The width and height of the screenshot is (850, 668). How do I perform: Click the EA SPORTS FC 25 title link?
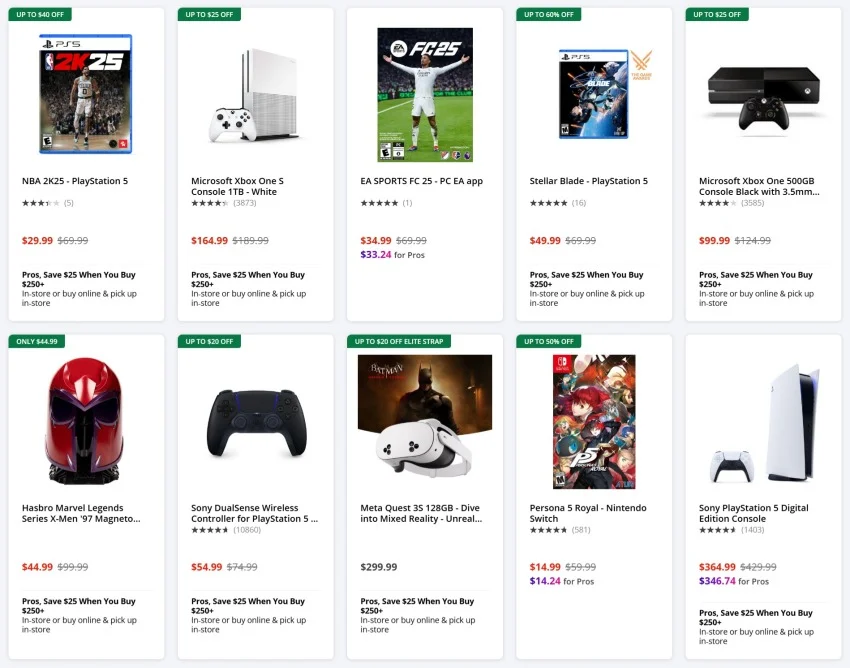(x=421, y=181)
